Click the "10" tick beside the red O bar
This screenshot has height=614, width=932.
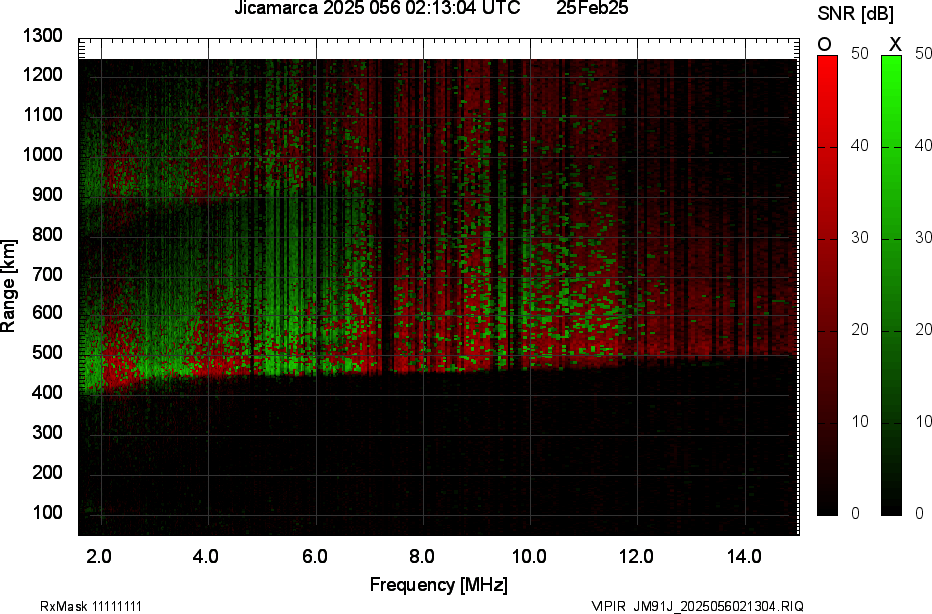(859, 422)
